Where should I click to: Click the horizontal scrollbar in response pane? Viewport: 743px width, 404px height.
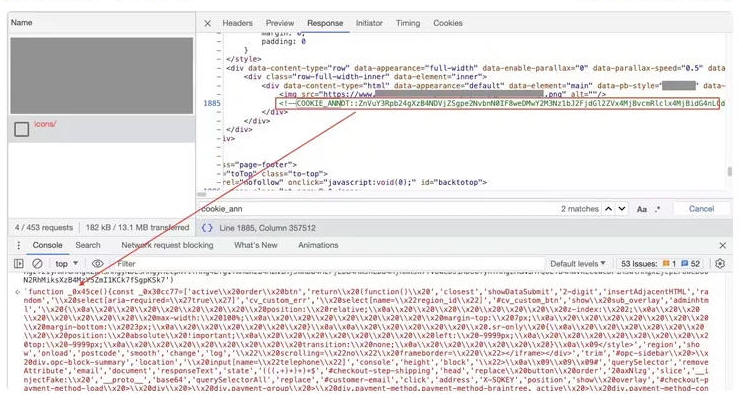tap(202, 194)
